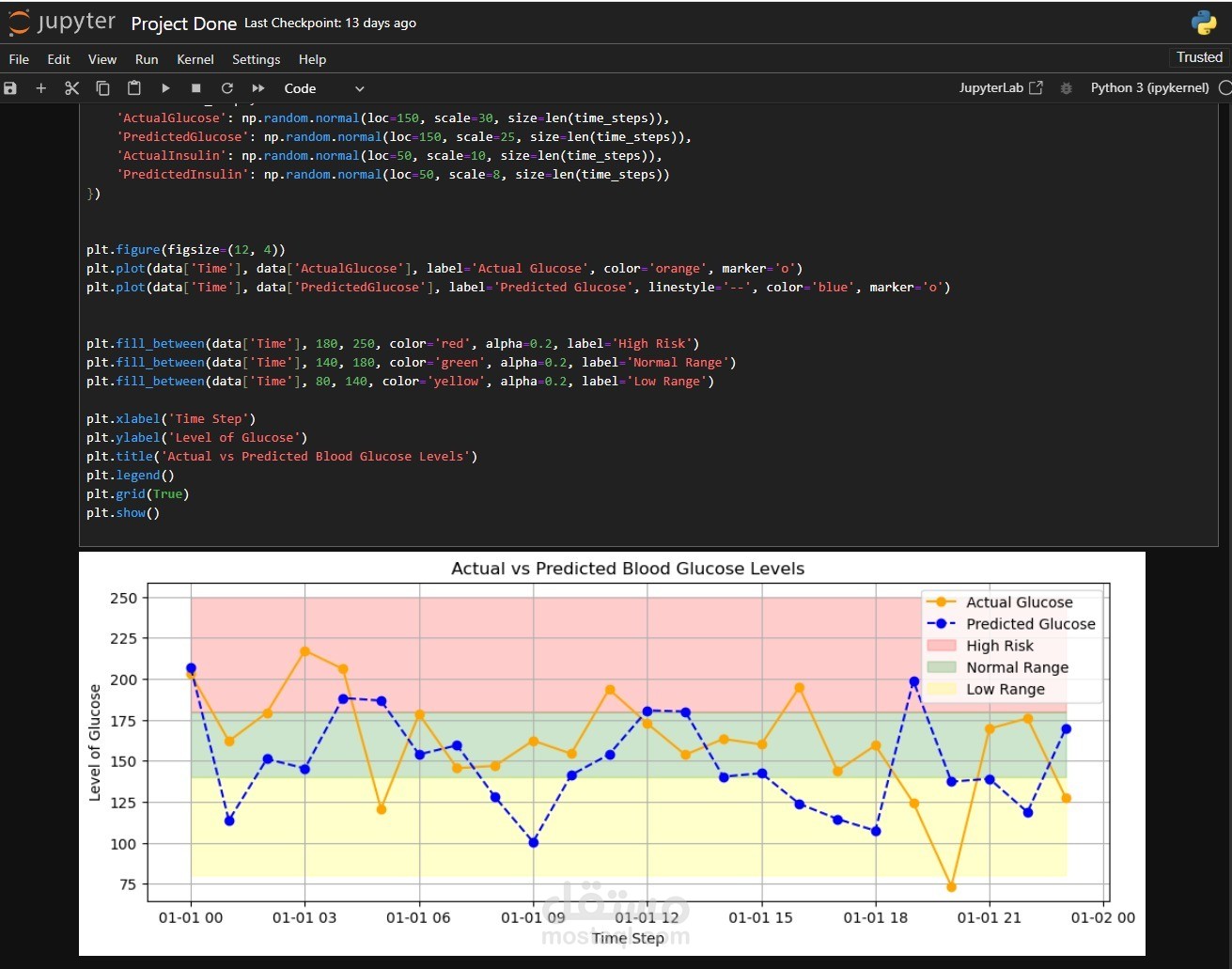This screenshot has height=969, width=1232.
Task: Click the Trusted notebook indicator
Action: pyautogui.click(x=1199, y=57)
